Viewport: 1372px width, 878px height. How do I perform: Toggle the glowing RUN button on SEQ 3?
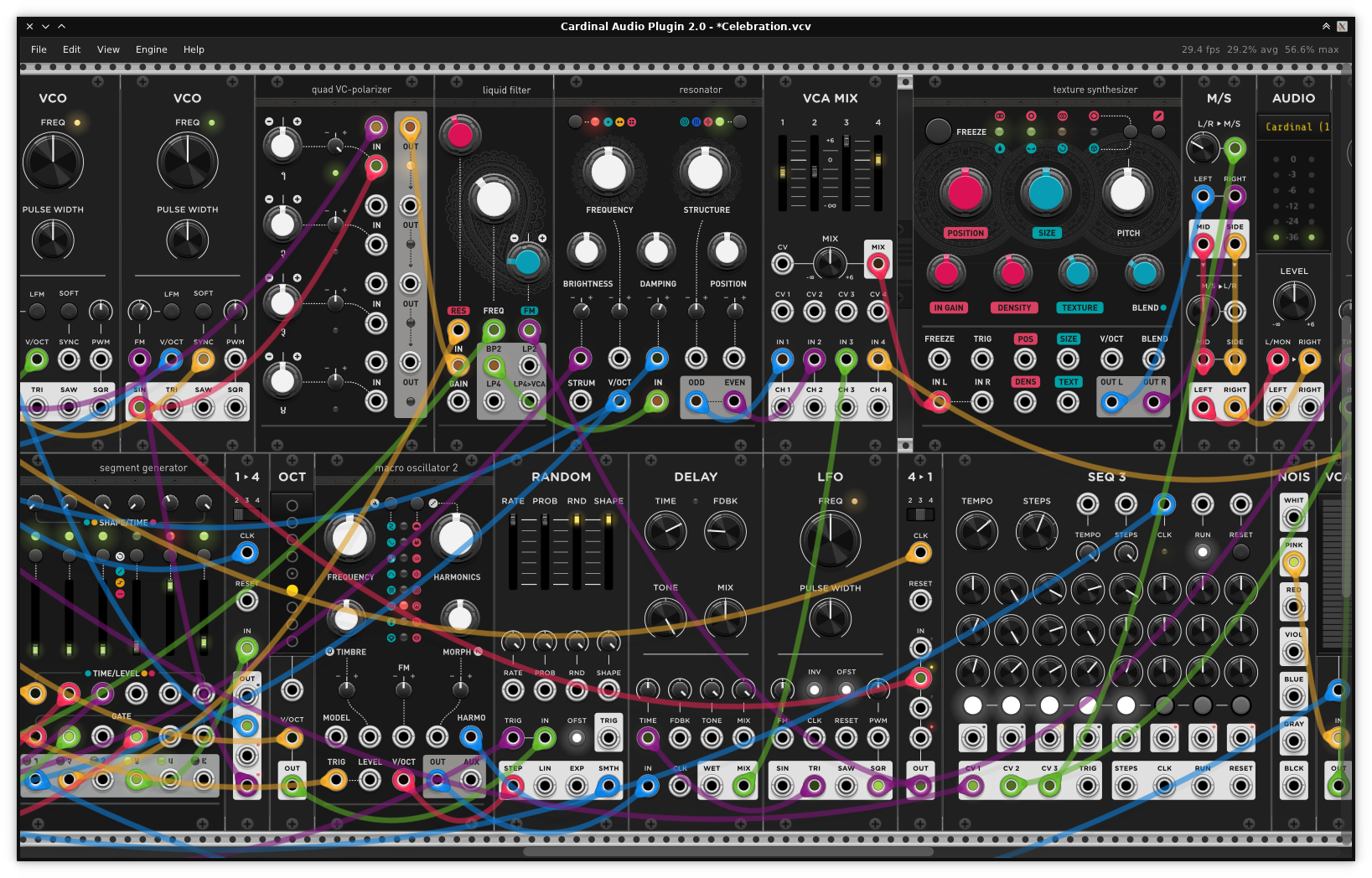[x=1202, y=552]
